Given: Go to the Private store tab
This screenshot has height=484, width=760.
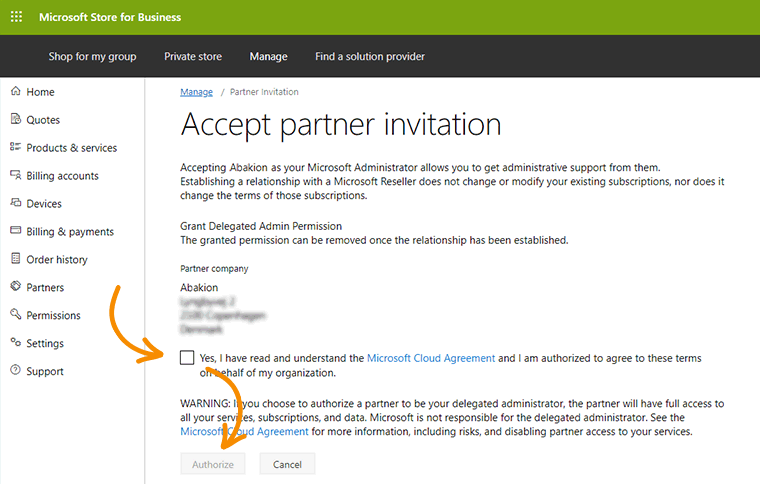Looking at the screenshot, I should (x=193, y=56).
